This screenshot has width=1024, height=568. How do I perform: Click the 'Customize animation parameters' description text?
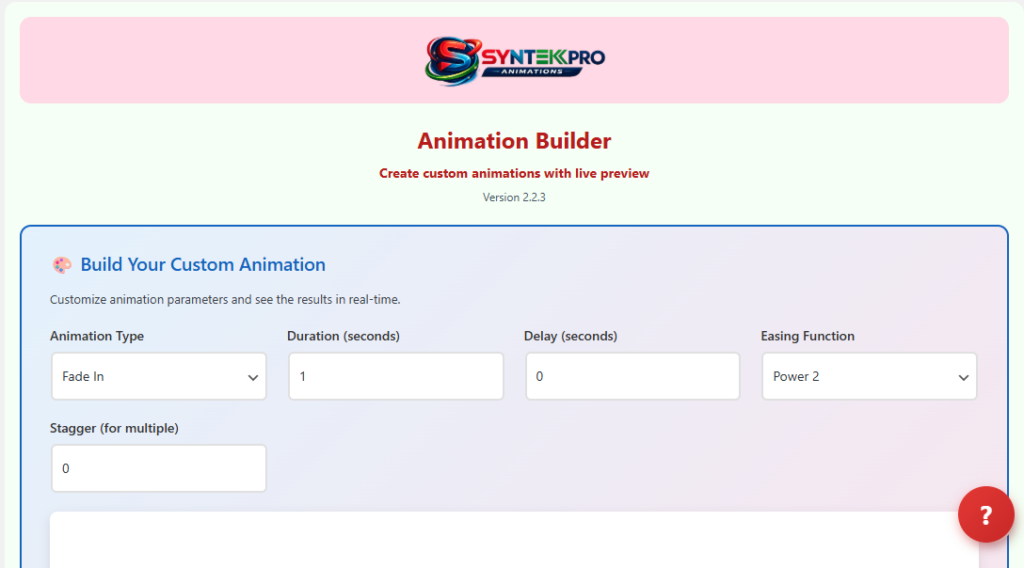[225, 300]
